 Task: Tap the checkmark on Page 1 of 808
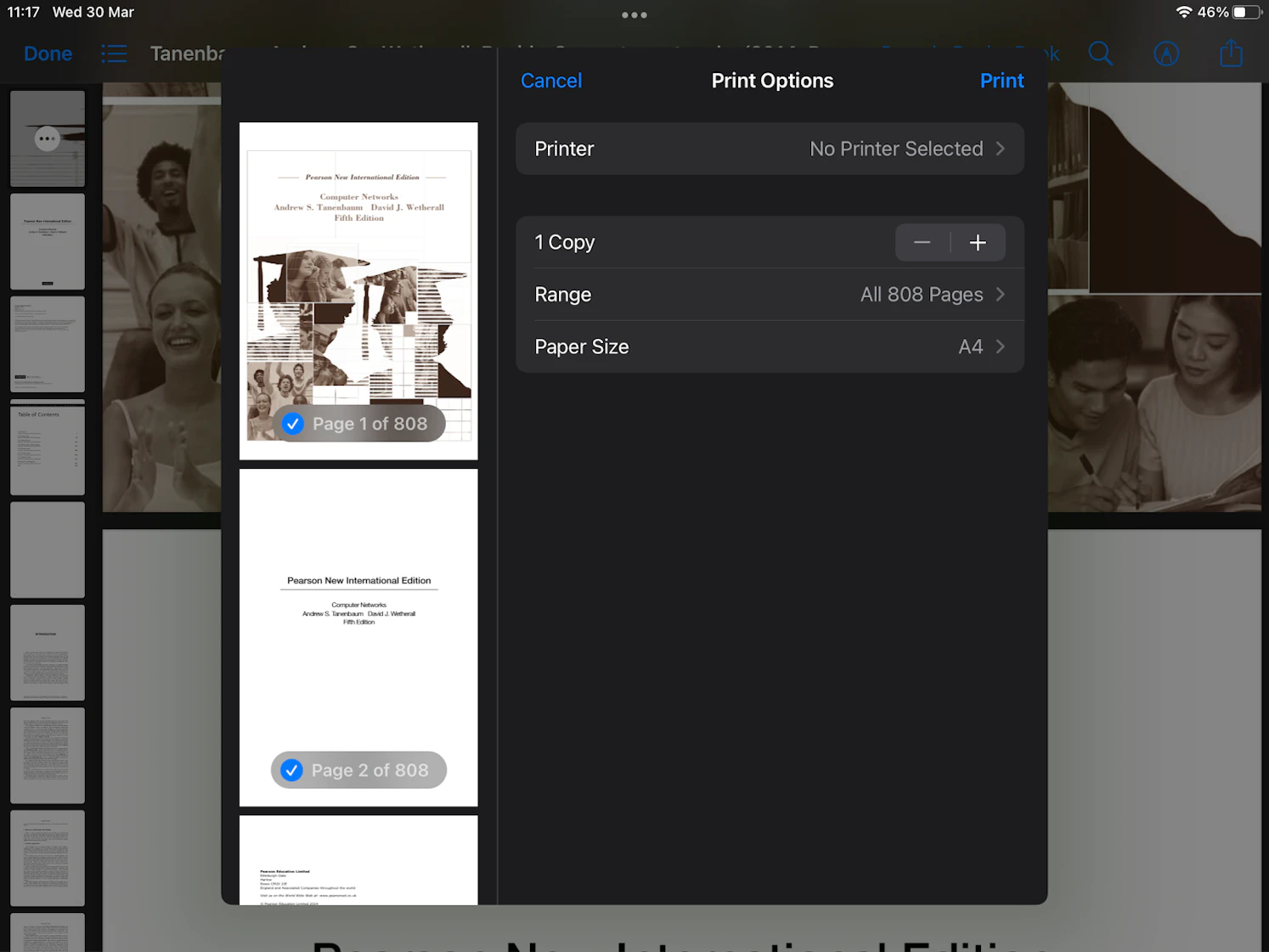click(292, 423)
